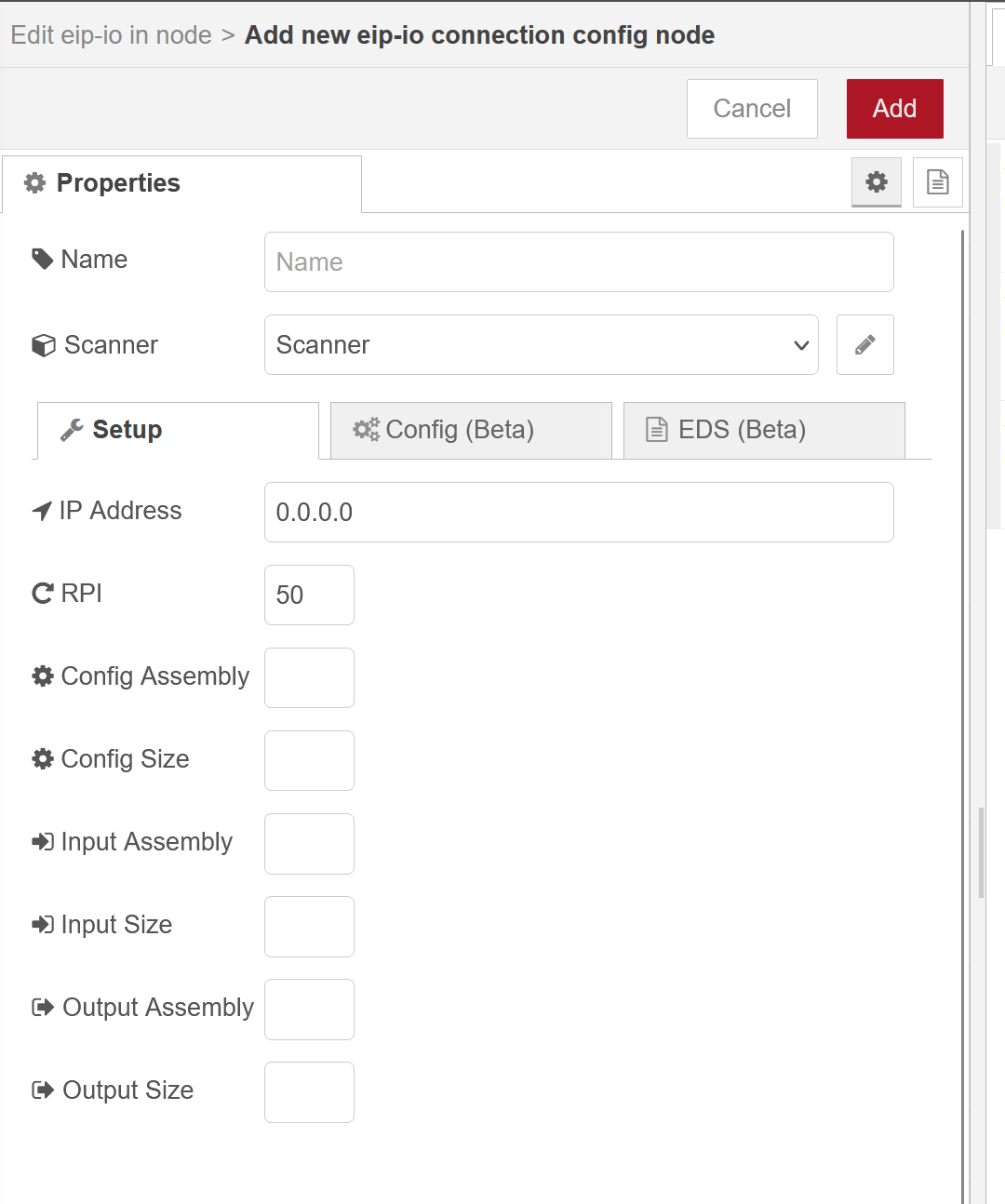Click the sign-out icon beside Output Size
Viewport: 1005px width, 1204px height.
(43, 1090)
